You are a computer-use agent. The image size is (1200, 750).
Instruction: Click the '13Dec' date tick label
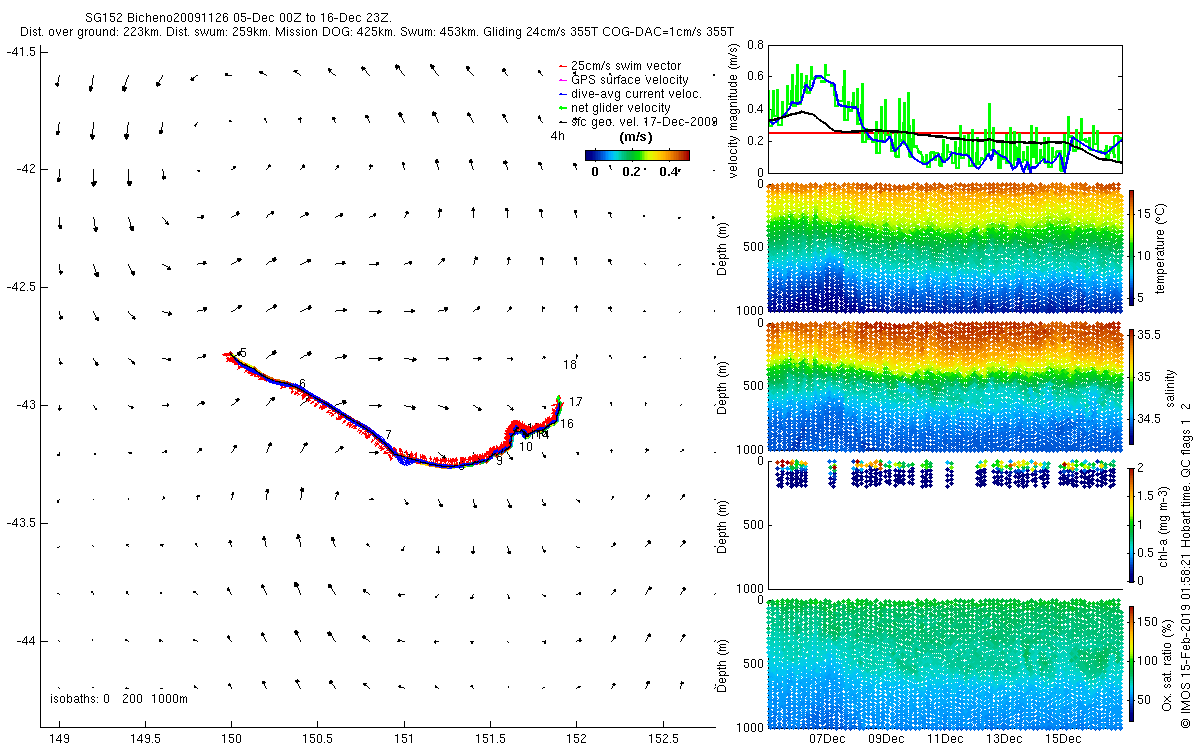click(x=1004, y=738)
